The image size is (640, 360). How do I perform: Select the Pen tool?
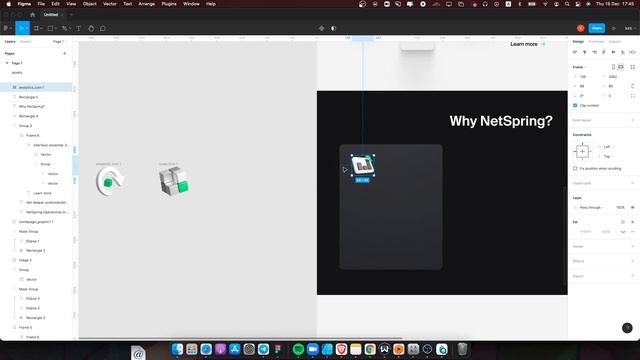click(x=64, y=28)
